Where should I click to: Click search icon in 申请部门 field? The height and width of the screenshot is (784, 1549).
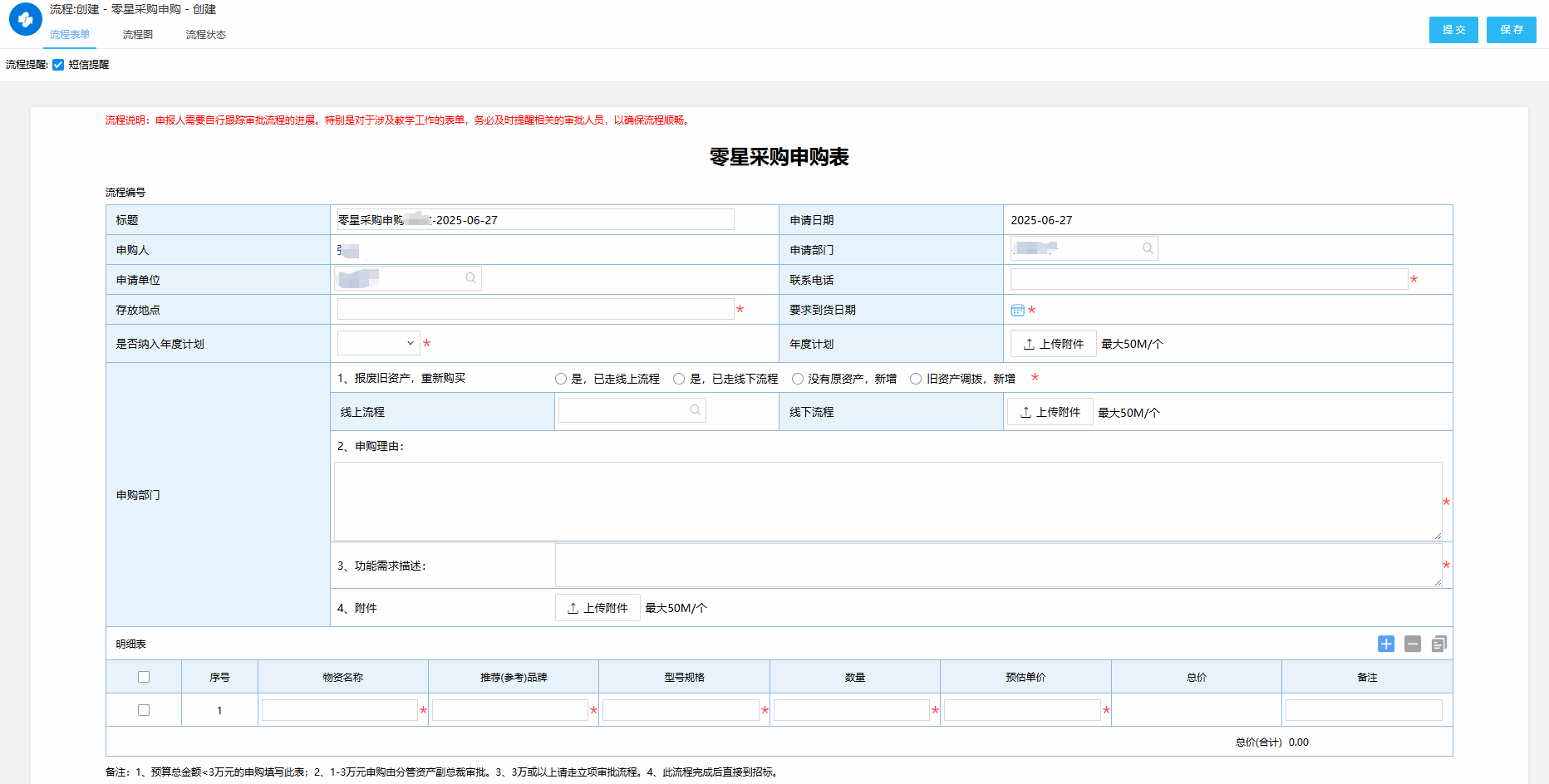pyautogui.click(x=1148, y=248)
